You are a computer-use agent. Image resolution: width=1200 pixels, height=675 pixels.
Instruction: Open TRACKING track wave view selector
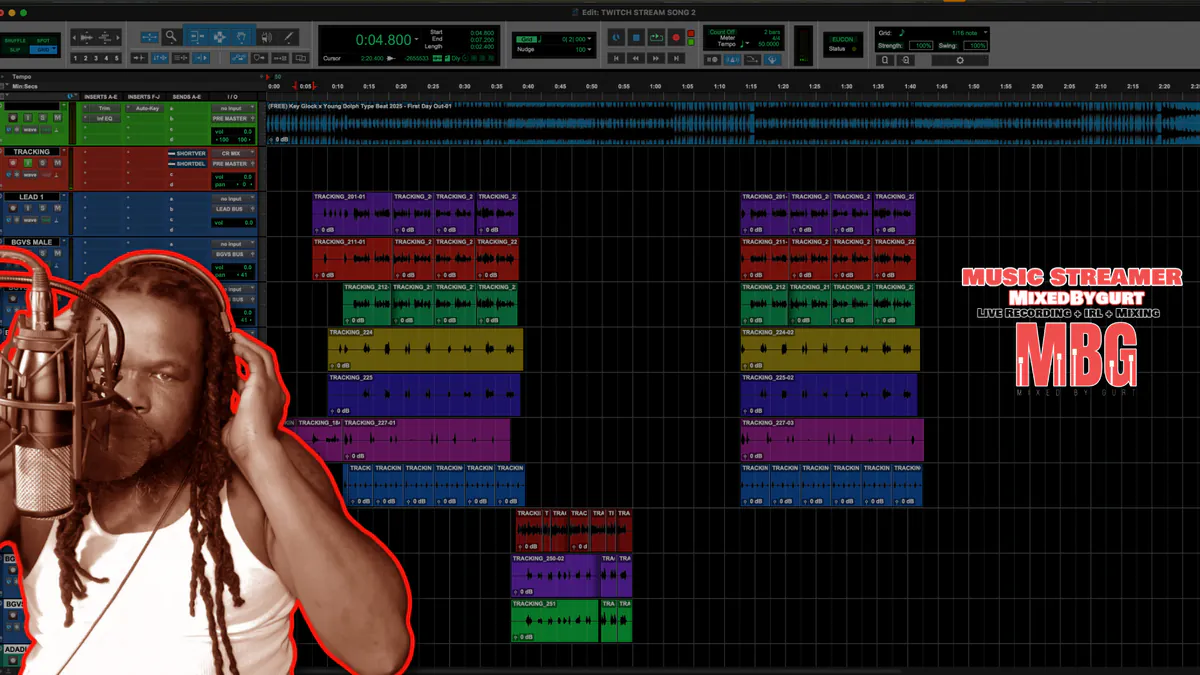tap(30, 175)
